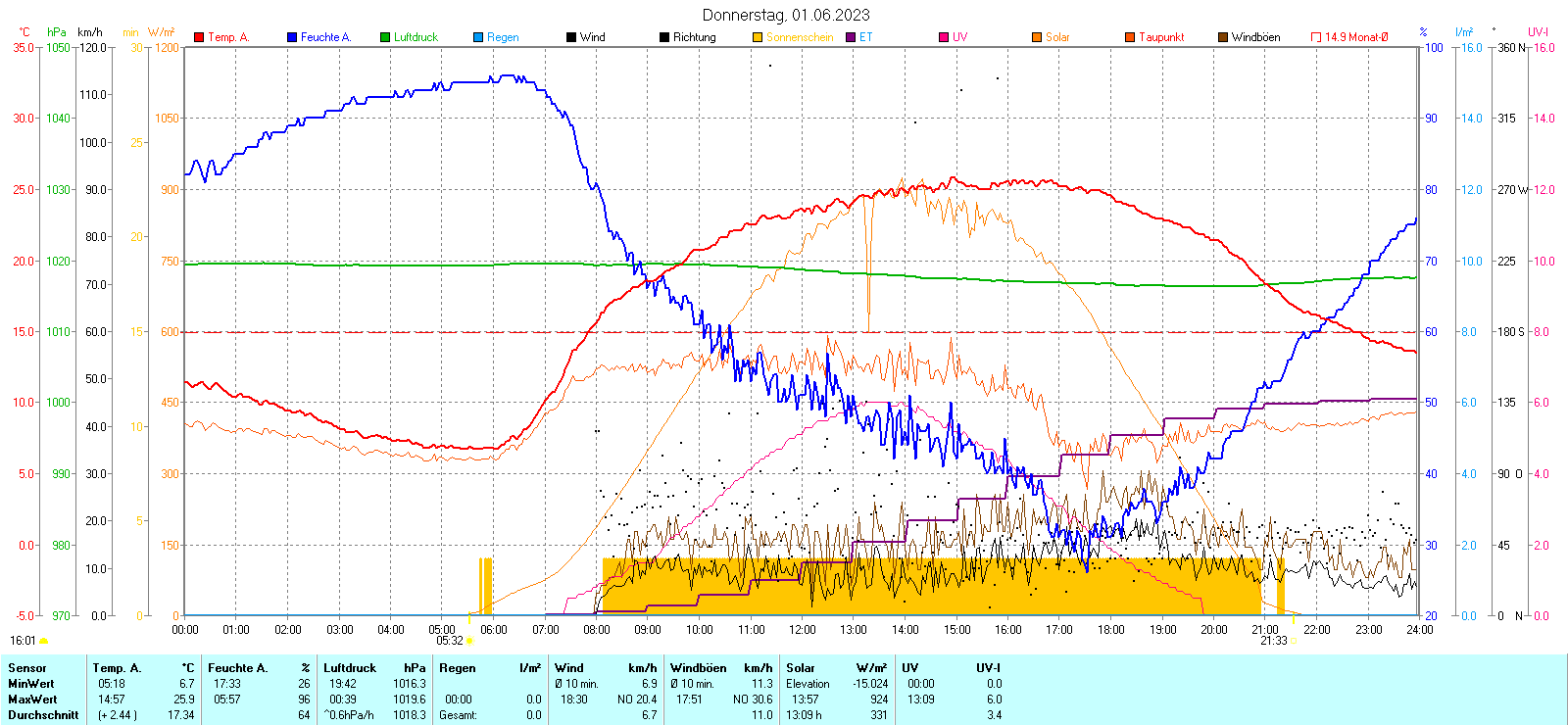
Task: Click the orange Solar legend swatch
Action: (x=1037, y=37)
